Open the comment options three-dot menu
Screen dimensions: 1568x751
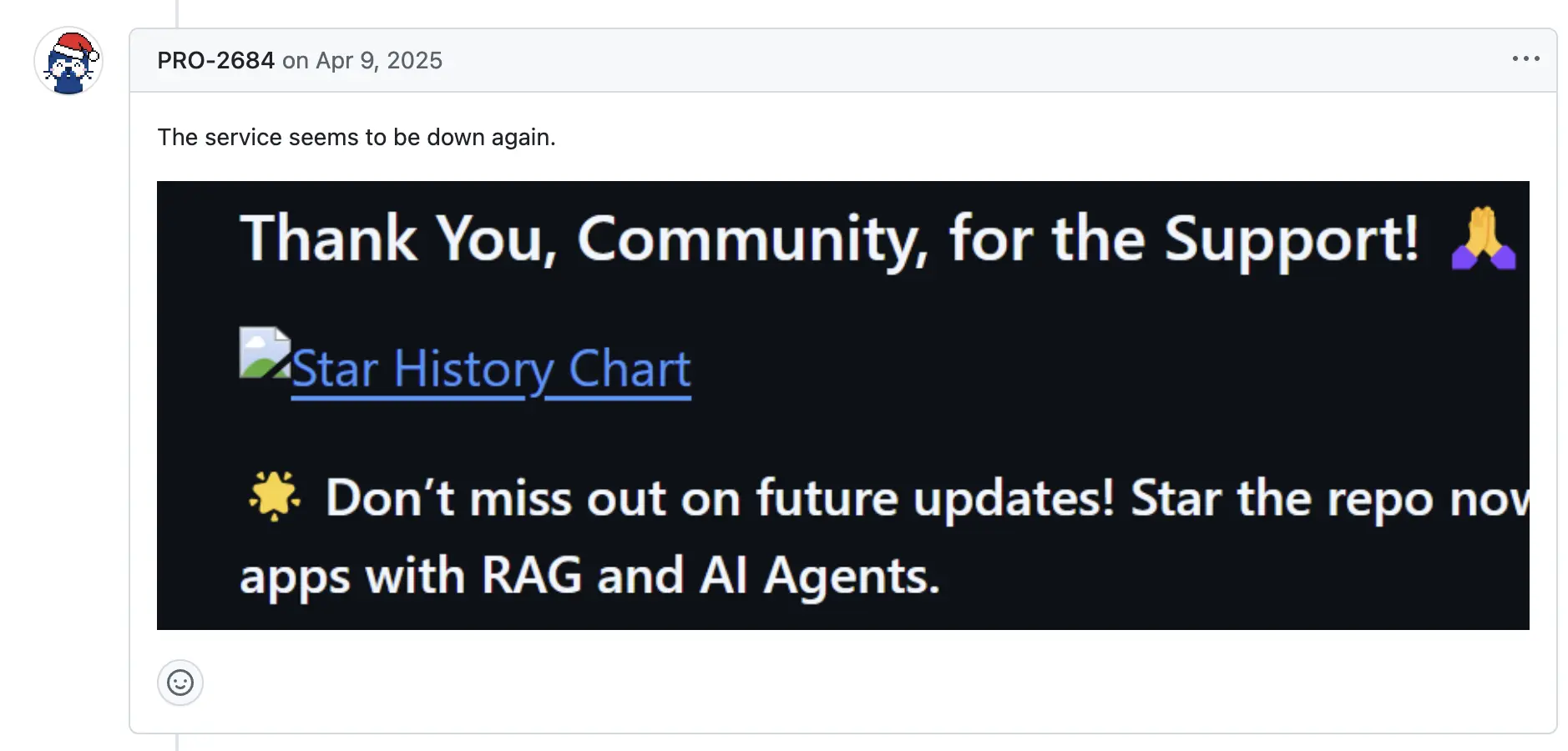point(1525,58)
